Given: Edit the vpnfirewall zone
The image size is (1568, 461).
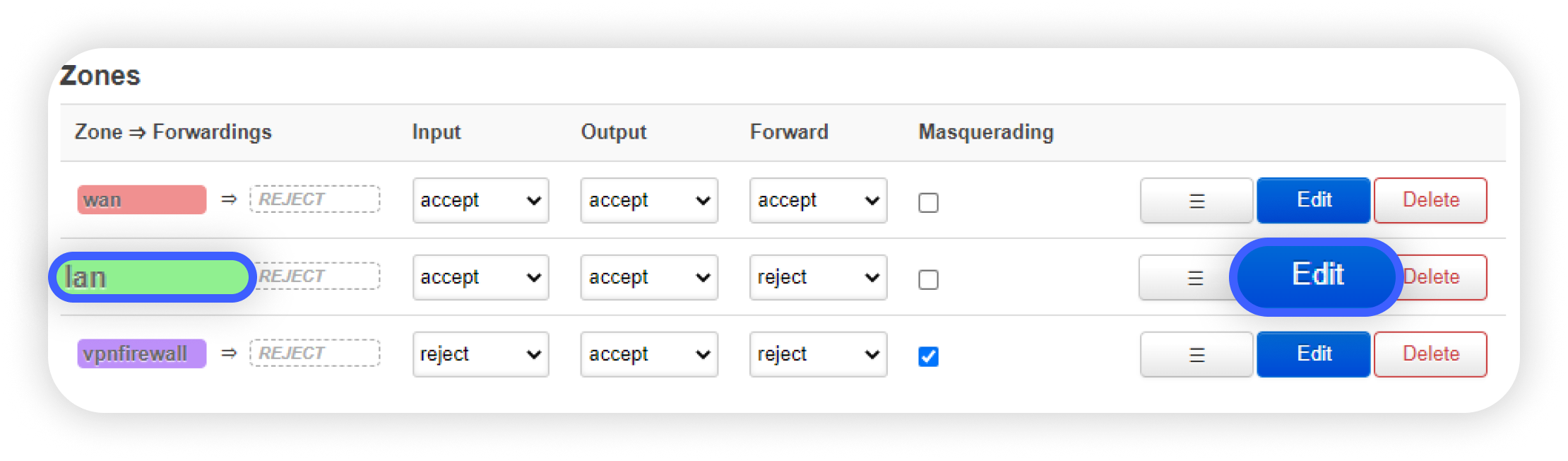Looking at the screenshot, I should click(1313, 354).
